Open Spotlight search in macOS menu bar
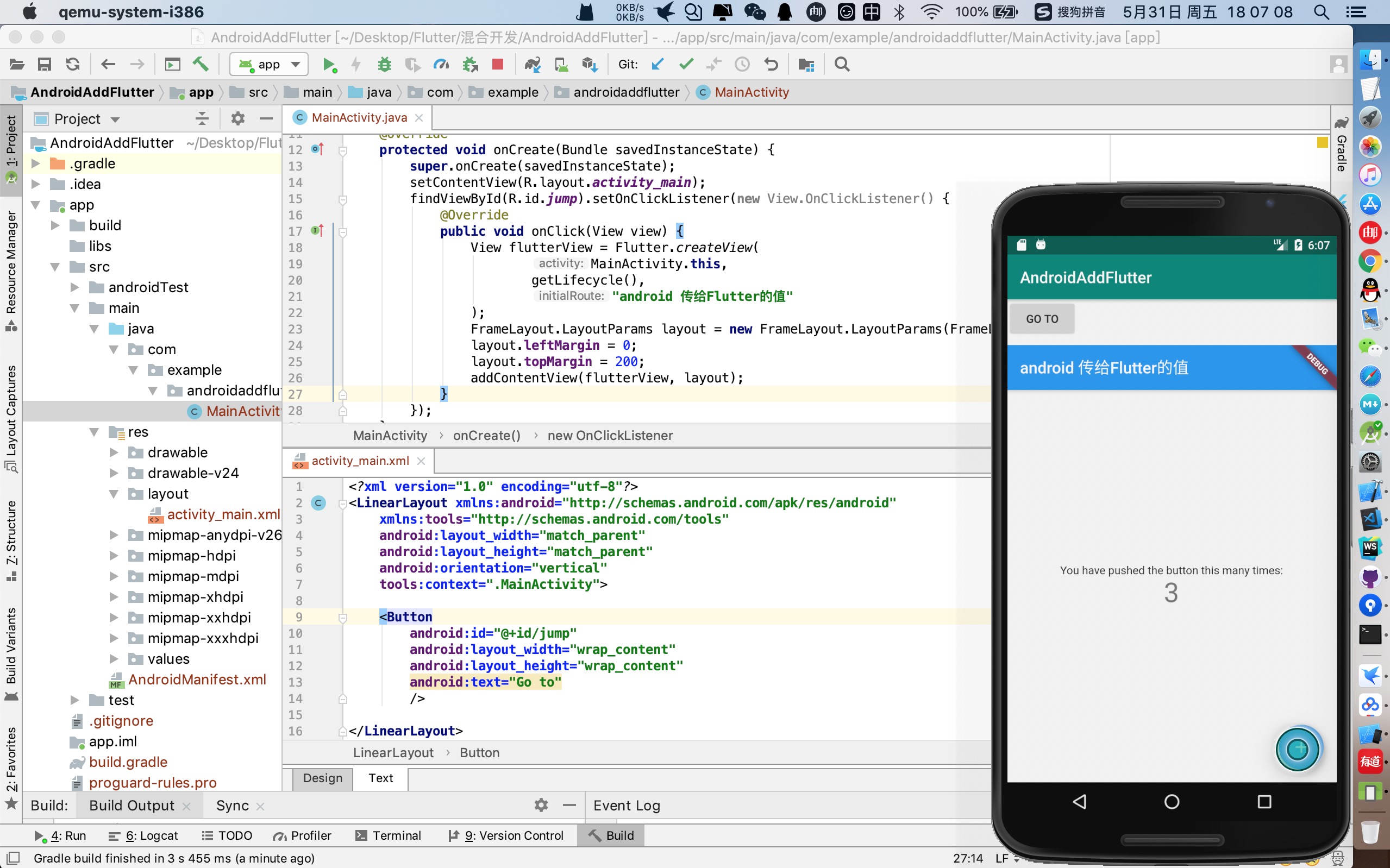Viewport: 1390px width, 868px height. click(1322, 12)
